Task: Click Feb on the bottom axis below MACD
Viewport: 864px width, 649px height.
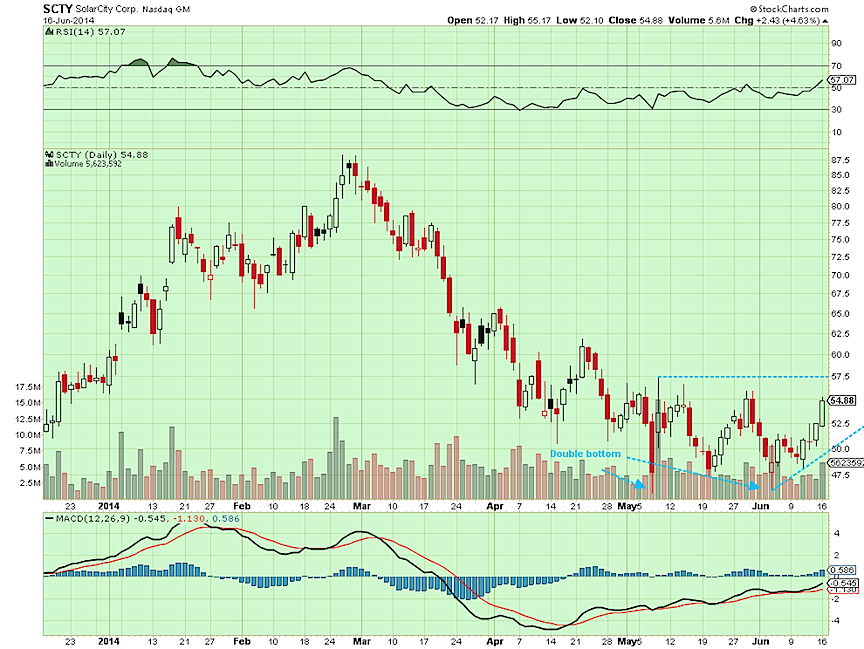Action: [241, 641]
